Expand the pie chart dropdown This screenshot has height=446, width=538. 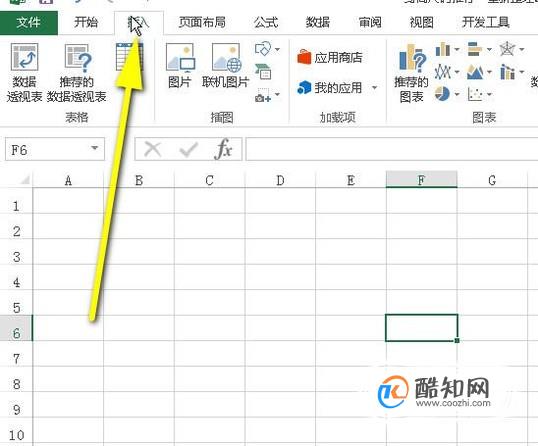(x=457, y=94)
